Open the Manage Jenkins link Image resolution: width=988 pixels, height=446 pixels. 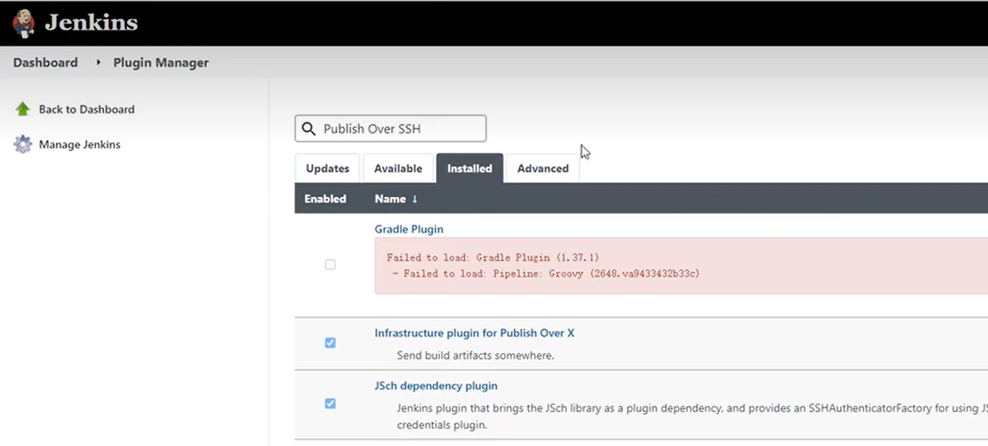79,144
